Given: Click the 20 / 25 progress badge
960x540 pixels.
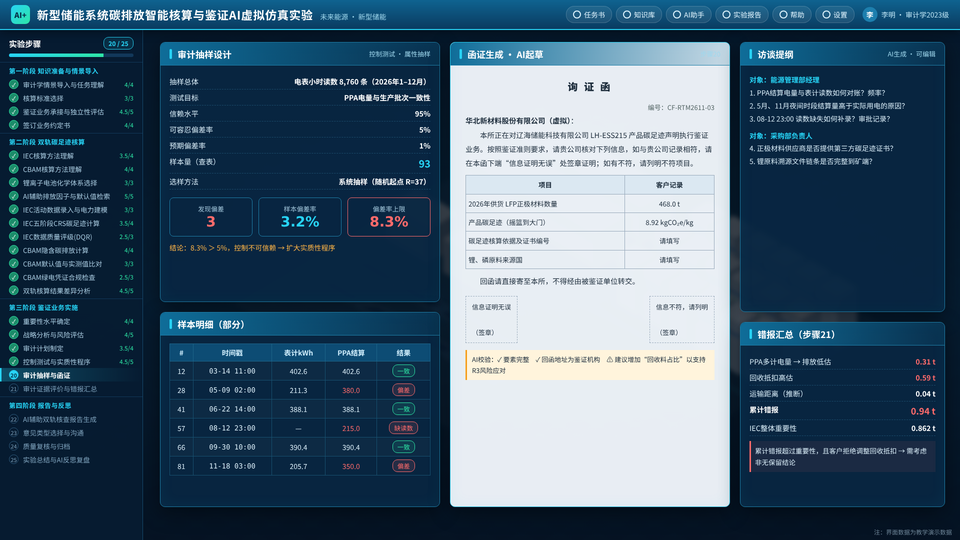Looking at the screenshot, I should pyautogui.click(x=118, y=43).
